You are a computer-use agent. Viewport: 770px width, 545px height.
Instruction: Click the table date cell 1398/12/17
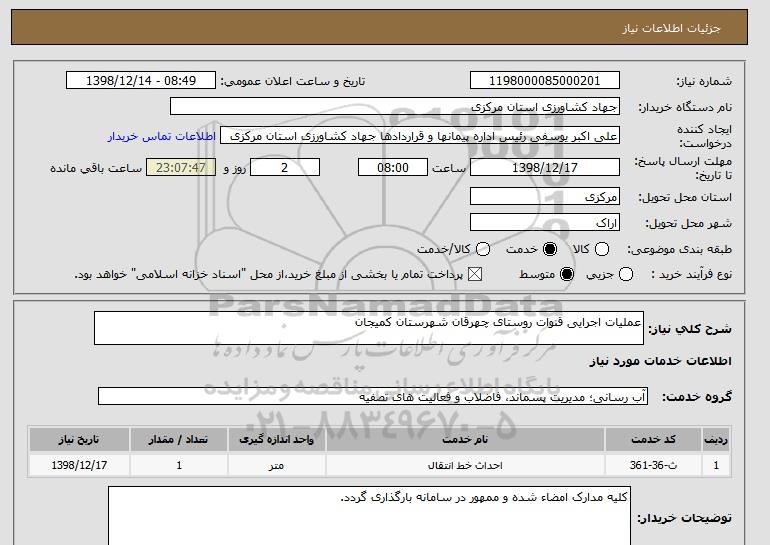click(79, 465)
